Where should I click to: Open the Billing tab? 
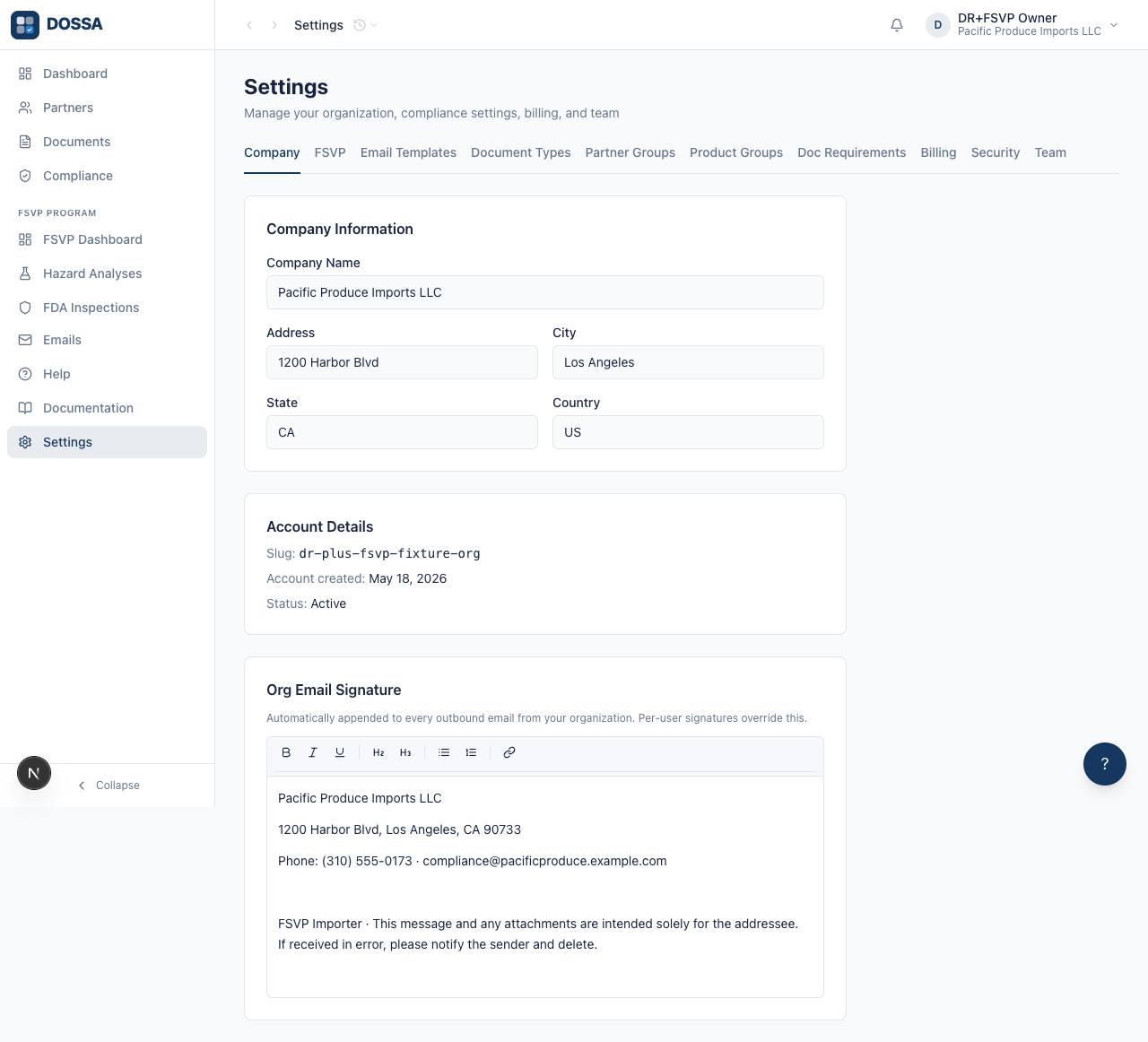(939, 152)
